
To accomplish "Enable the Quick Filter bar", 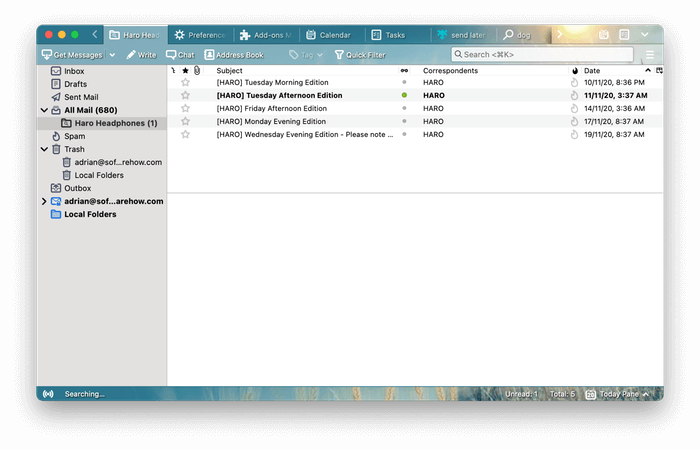I will point(360,55).
